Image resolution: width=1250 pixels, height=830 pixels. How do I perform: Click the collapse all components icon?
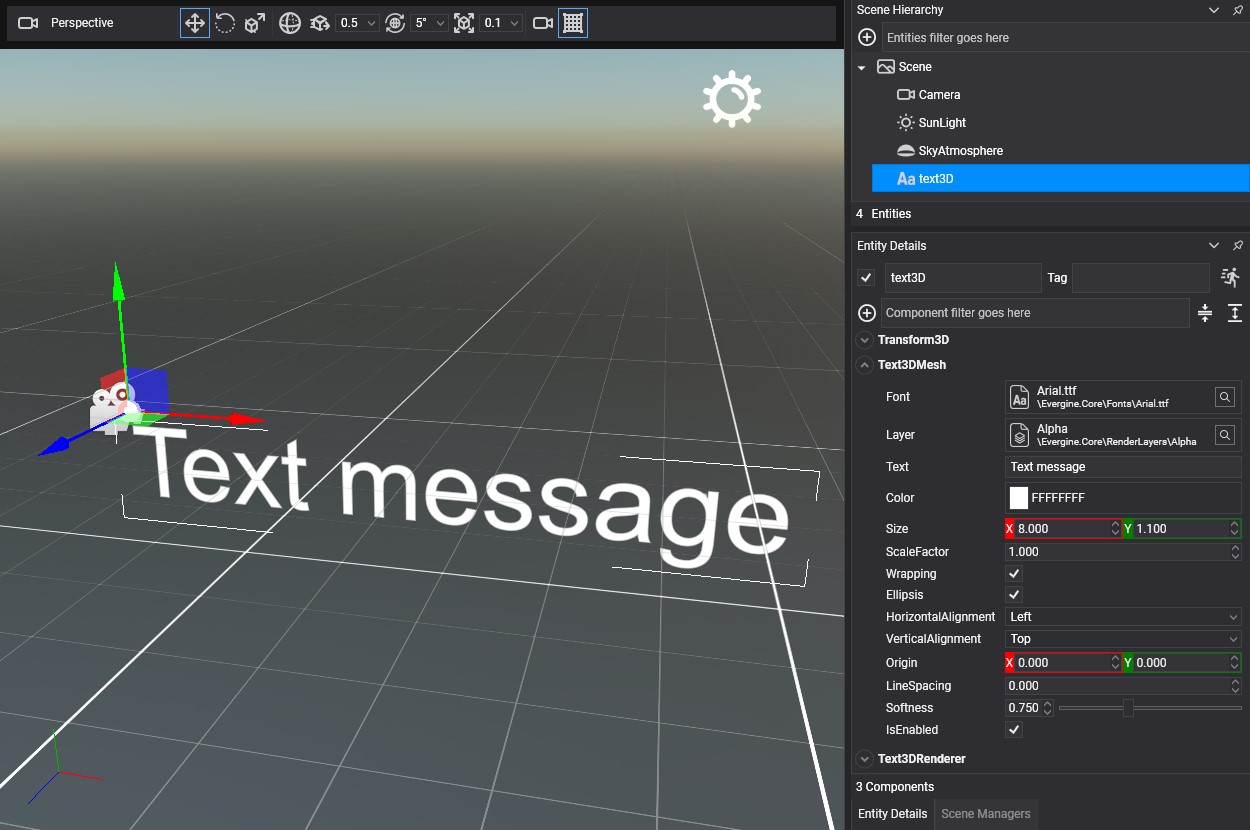pyautogui.click(x=1205, y=313)
